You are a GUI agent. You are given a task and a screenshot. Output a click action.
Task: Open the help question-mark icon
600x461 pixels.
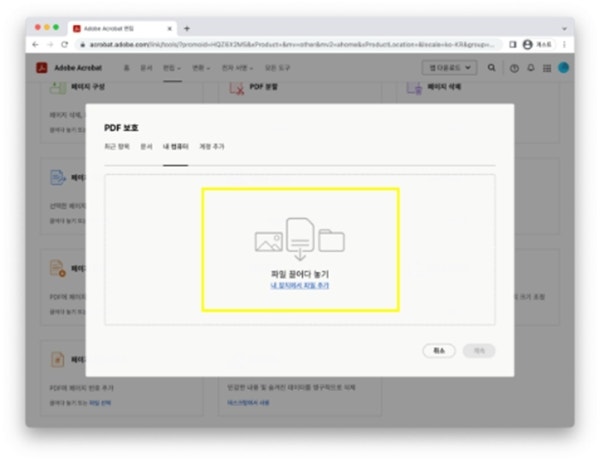coord(514,68)
